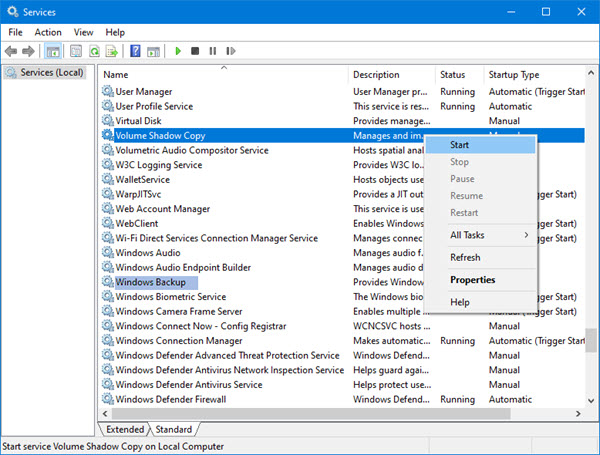The width and height of the screenshot is (600, 455).
Task: Open the View menu
Action: pyautogui.click(x=83, y=32)
